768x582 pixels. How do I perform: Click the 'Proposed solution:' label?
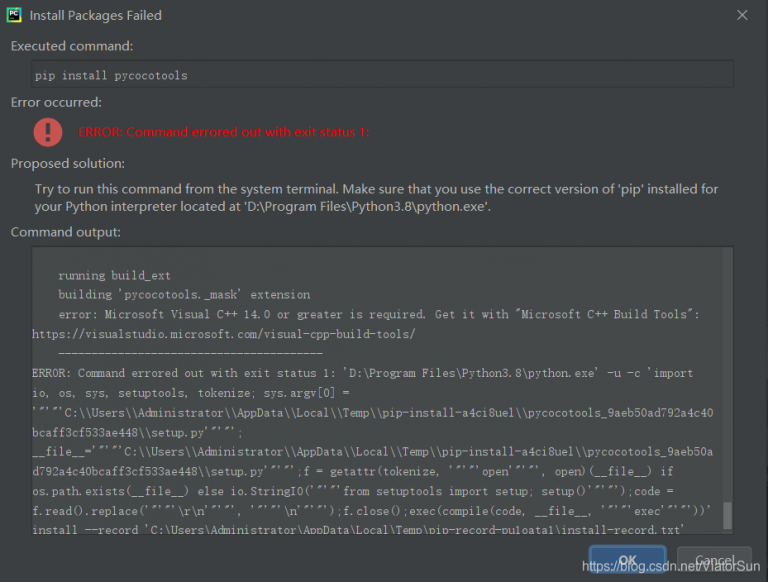point(68,163)
